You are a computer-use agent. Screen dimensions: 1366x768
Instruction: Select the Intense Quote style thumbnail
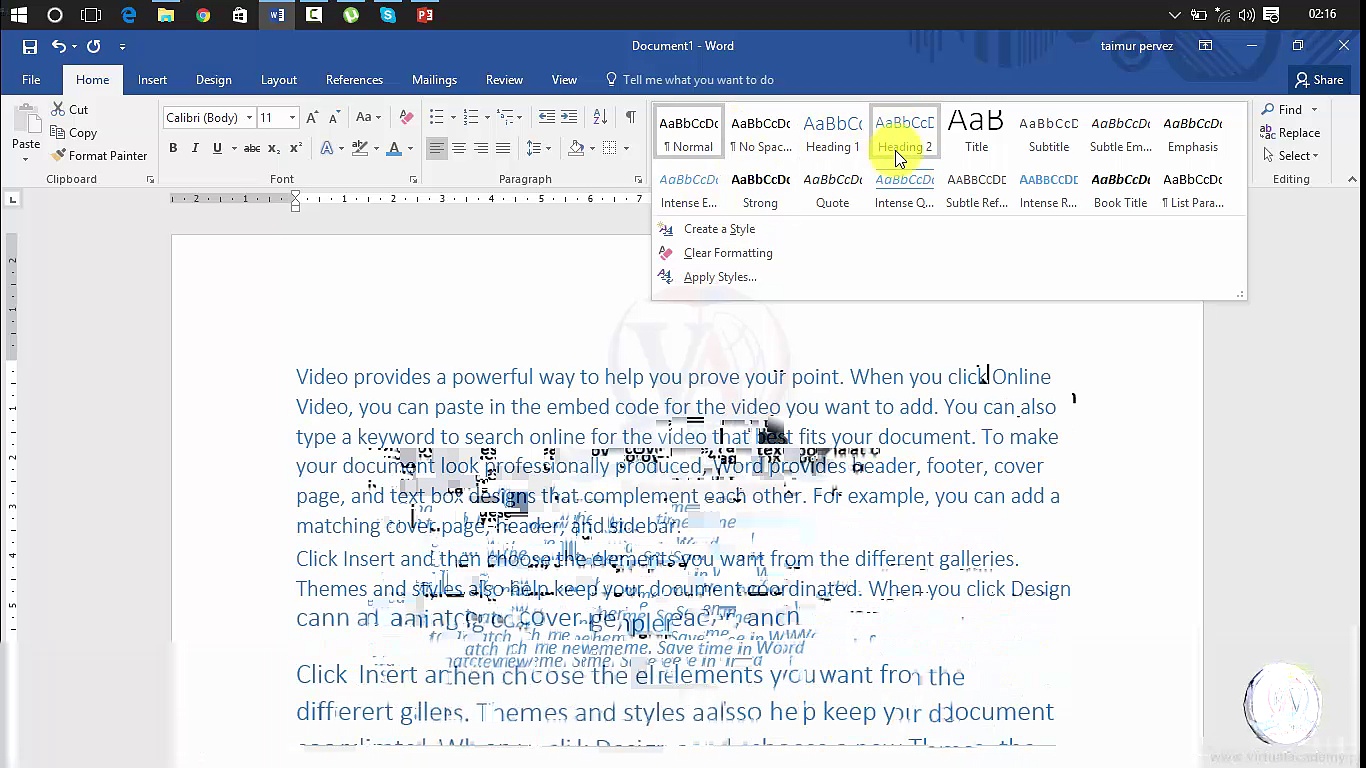point(904,189)
